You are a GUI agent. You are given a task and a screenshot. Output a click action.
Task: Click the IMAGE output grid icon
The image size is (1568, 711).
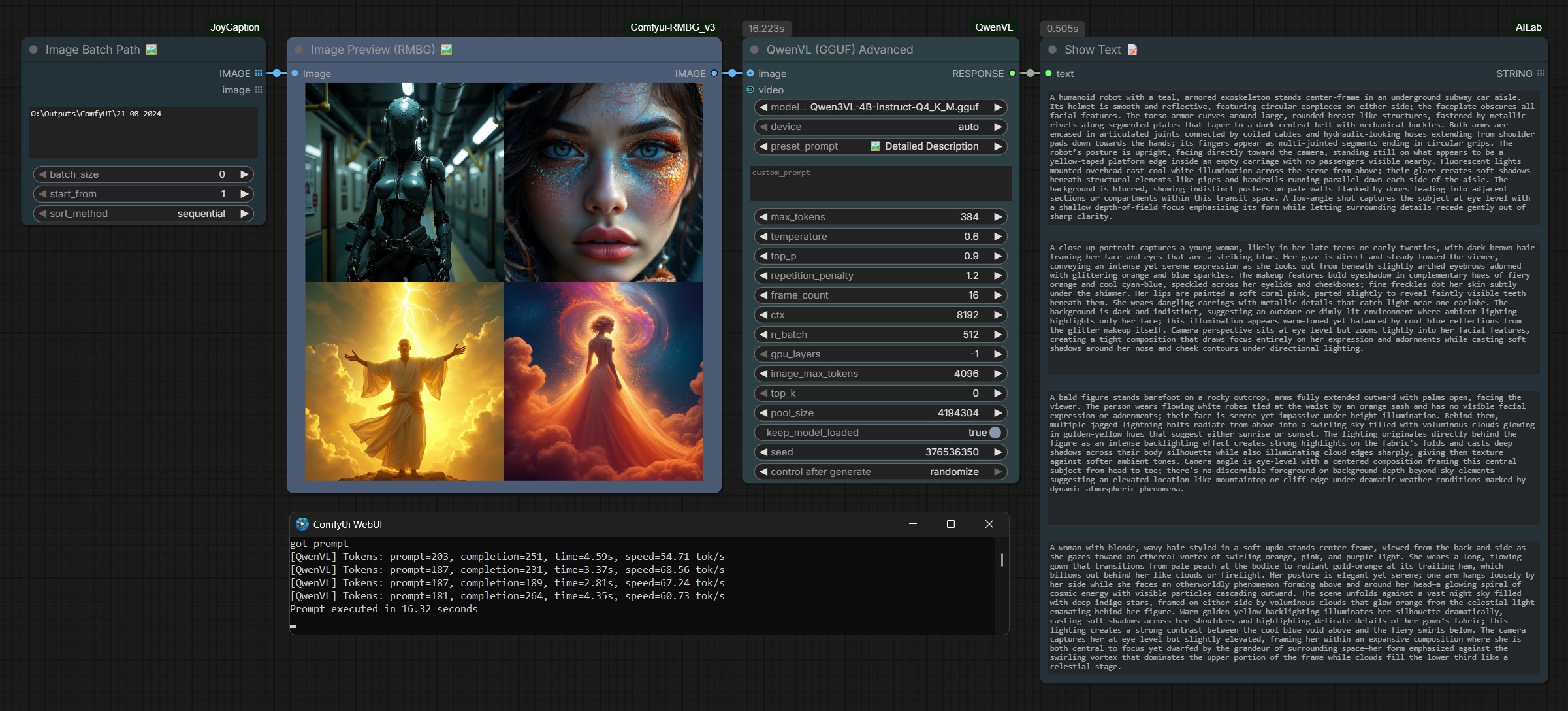click(x=259, y=73)
